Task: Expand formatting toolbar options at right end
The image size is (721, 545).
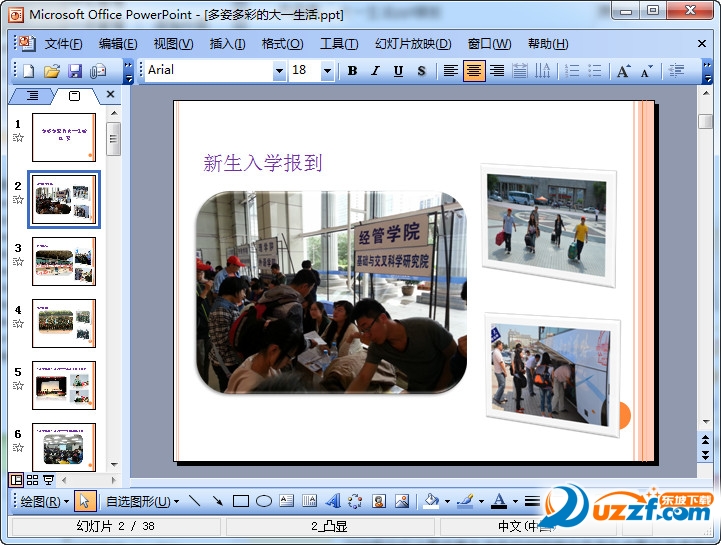Action: click(x=707, y=72)
